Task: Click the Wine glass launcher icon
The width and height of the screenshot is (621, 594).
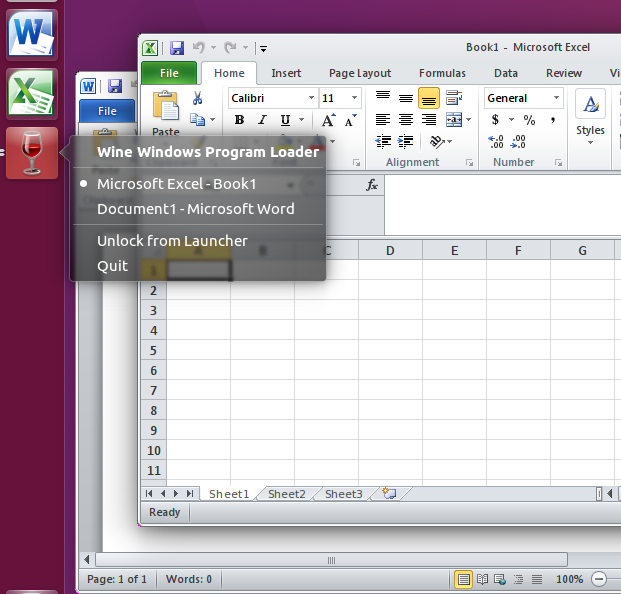Action: coord(32,153)
